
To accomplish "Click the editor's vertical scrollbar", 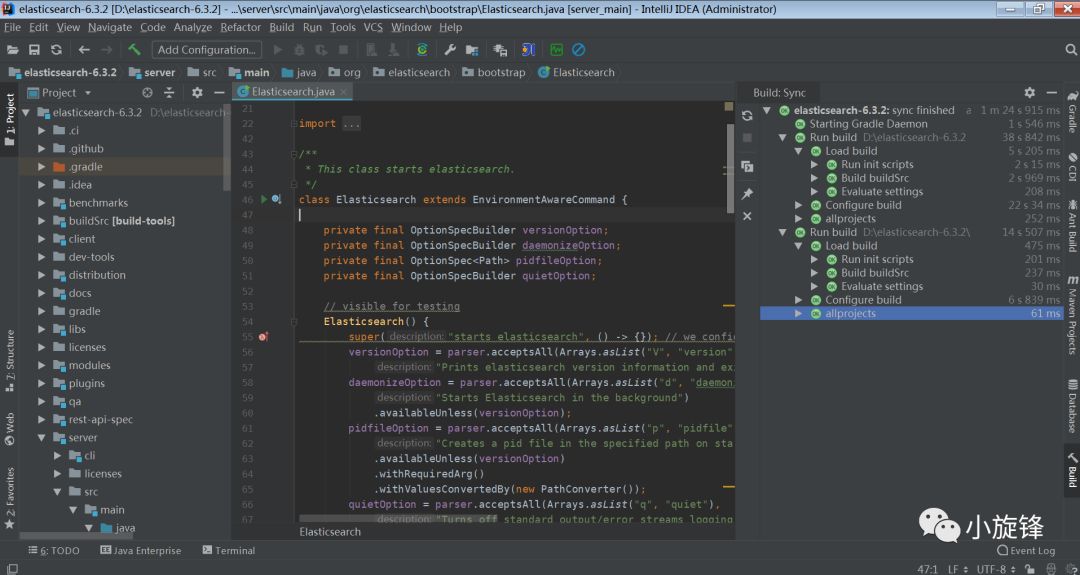I will point(731,170).
